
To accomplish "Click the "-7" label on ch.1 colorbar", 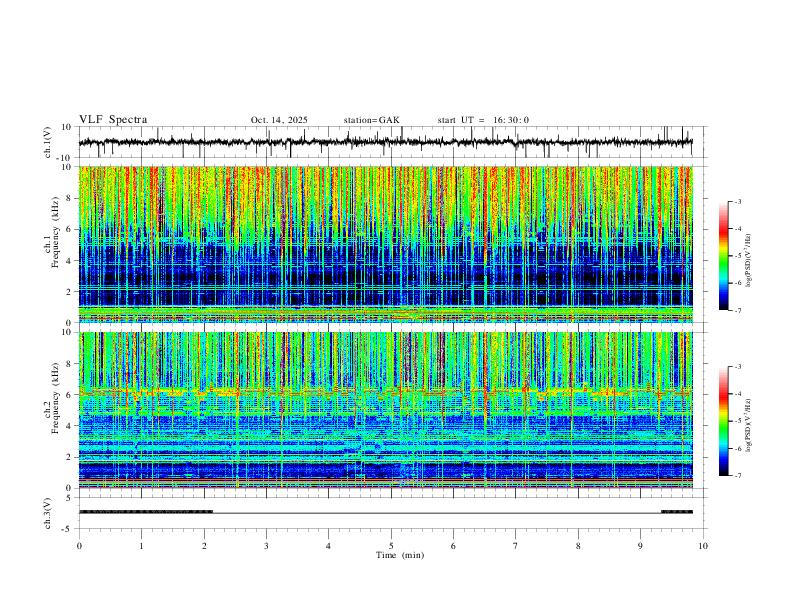I will tap(737, 310).
